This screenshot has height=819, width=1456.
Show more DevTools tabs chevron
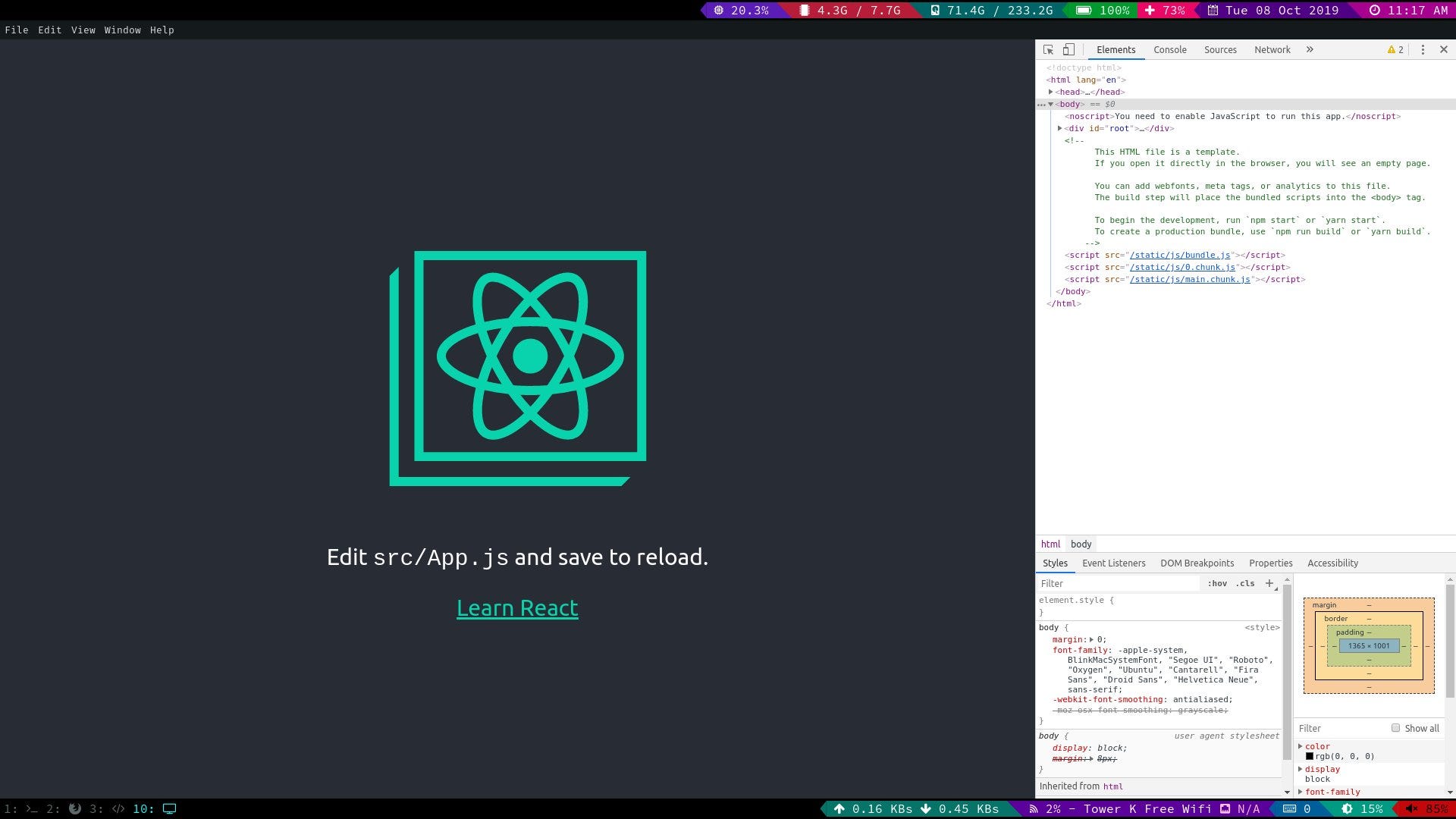[1310, 50]
